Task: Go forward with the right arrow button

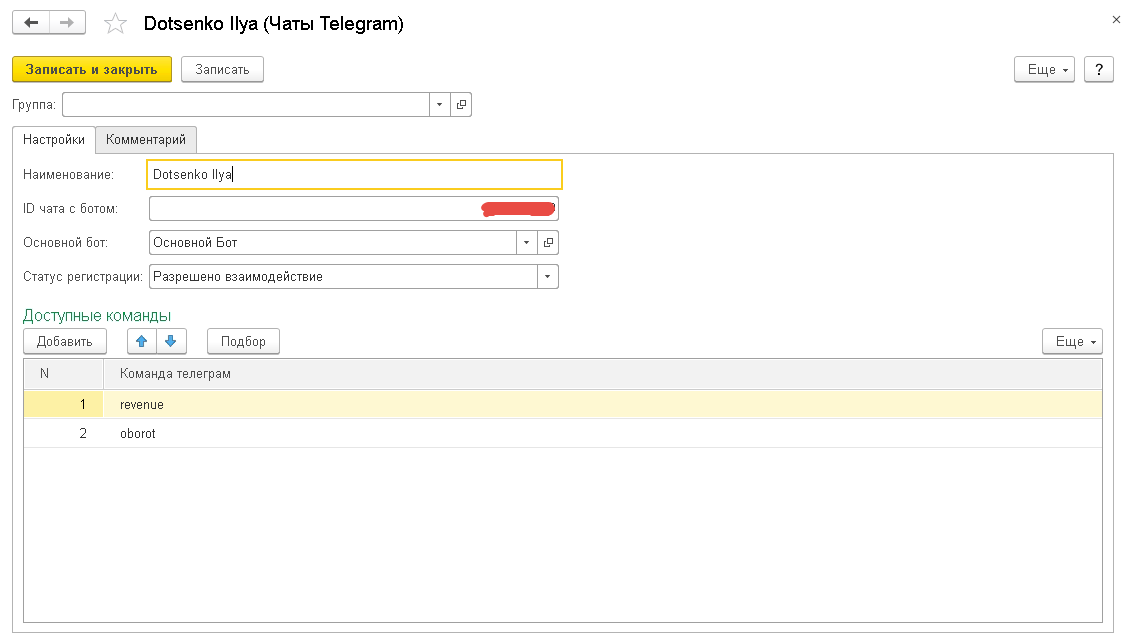Action: (67, 23)
